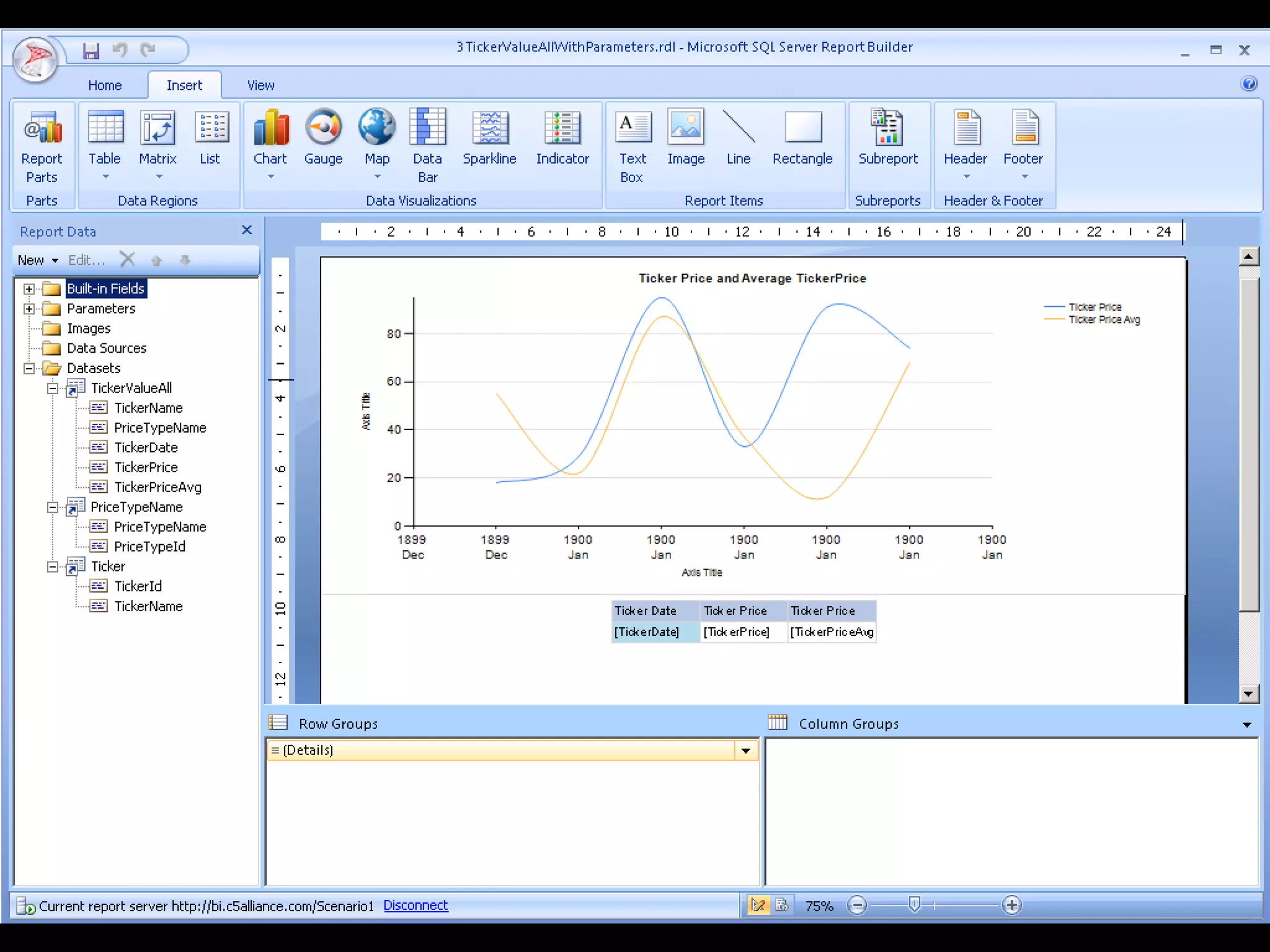Switch to the Home tab

105,86
